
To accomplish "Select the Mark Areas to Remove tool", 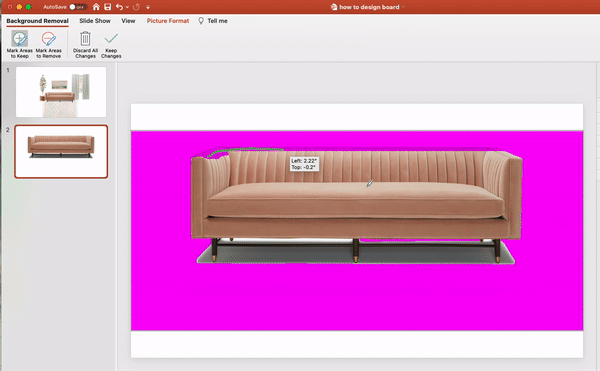I will point(49,44).
